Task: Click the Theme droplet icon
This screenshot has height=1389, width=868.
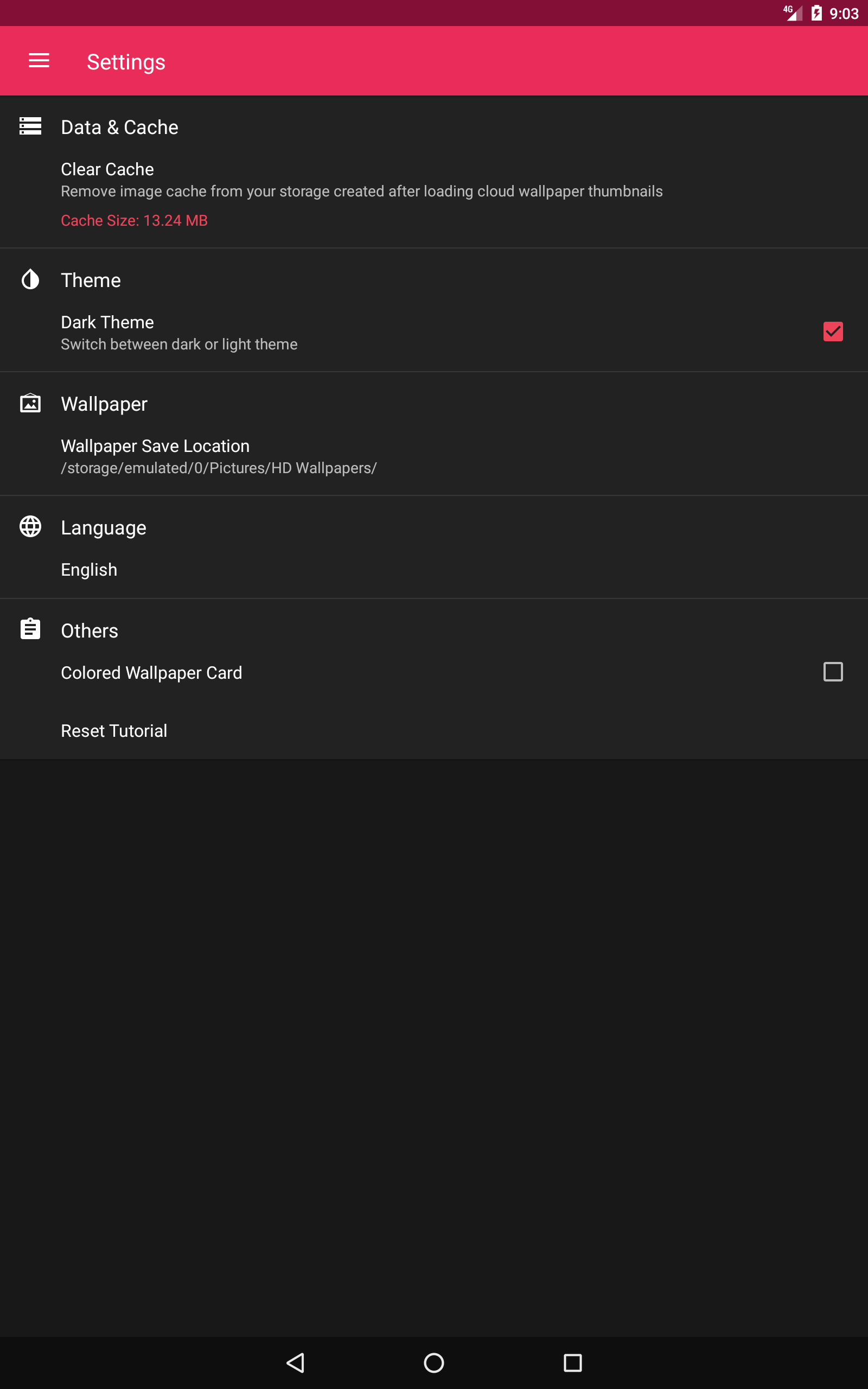Action: pos(30,279)
